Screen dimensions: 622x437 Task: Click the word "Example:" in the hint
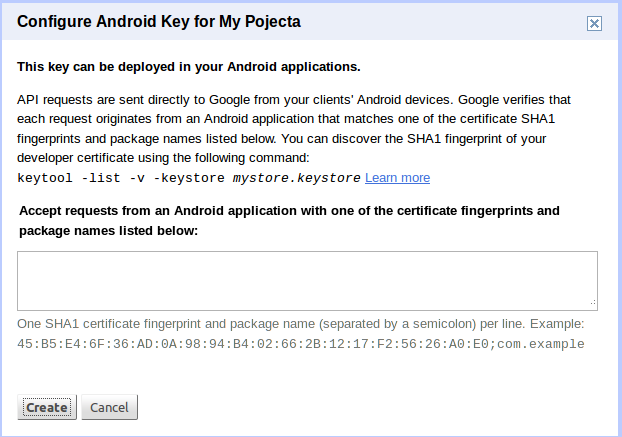[x=558, y=325]
